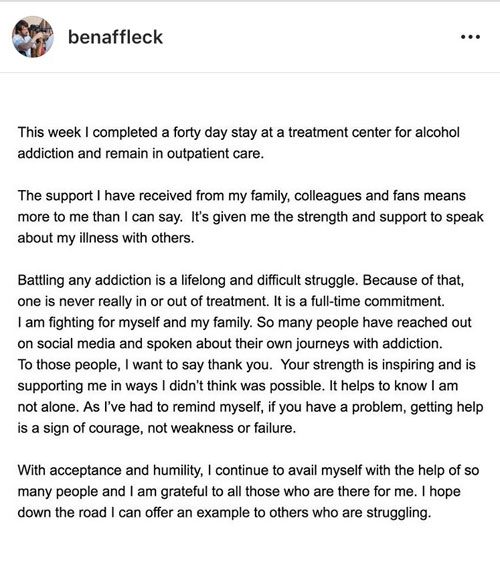Select the line "addiction and remain in outpatient care"
This screenshot has height=571, width=500.
[141, 154]
